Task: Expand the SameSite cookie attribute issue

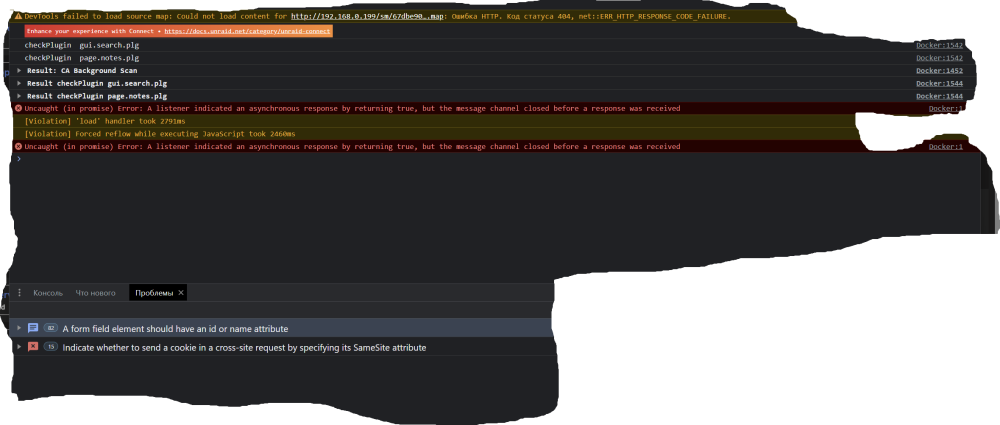Action: click(x=19, y=347)
